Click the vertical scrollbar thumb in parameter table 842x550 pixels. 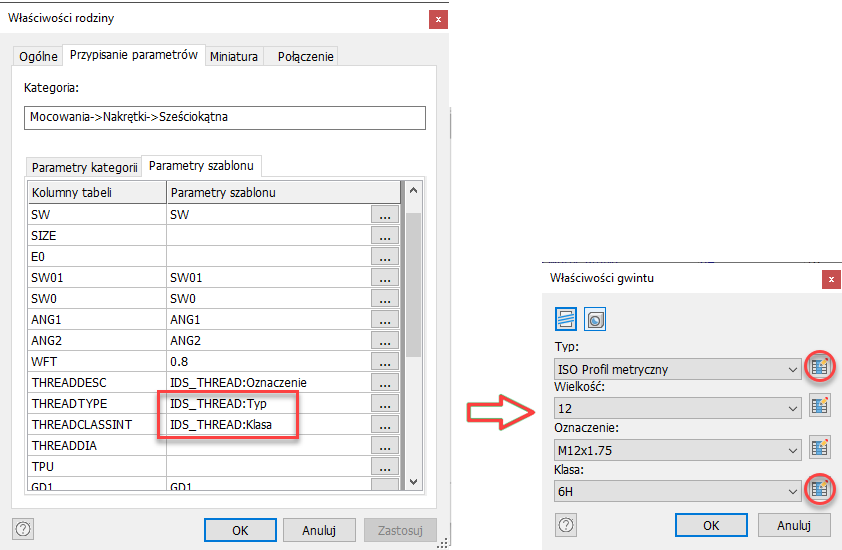coord(413,285)
